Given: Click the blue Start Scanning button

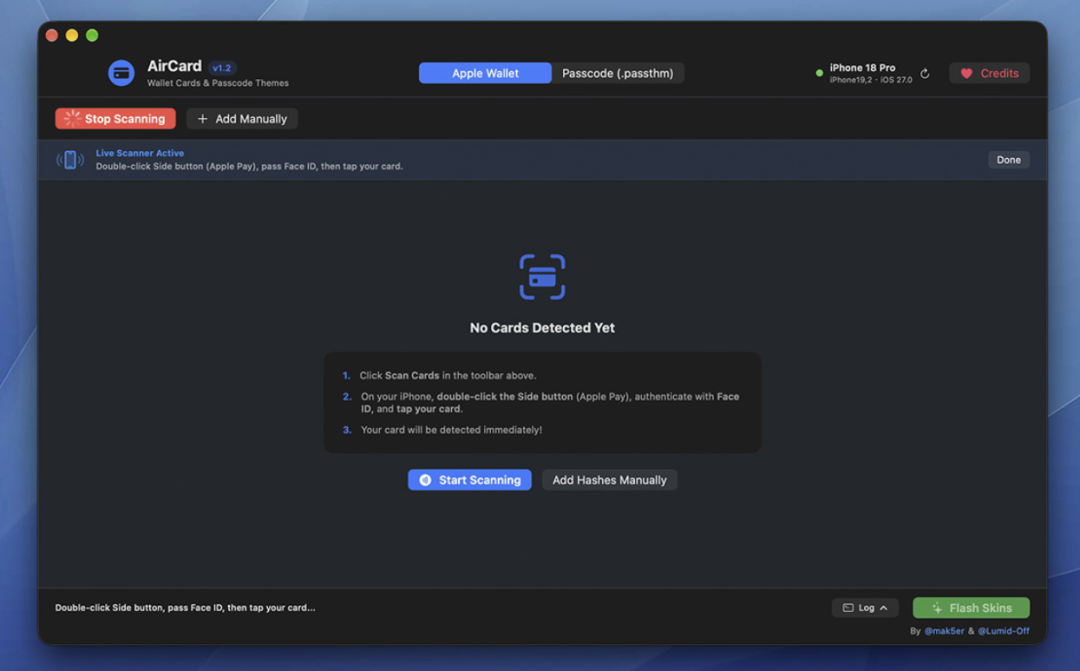Looking at the screenshot, I should pos(469,480).
